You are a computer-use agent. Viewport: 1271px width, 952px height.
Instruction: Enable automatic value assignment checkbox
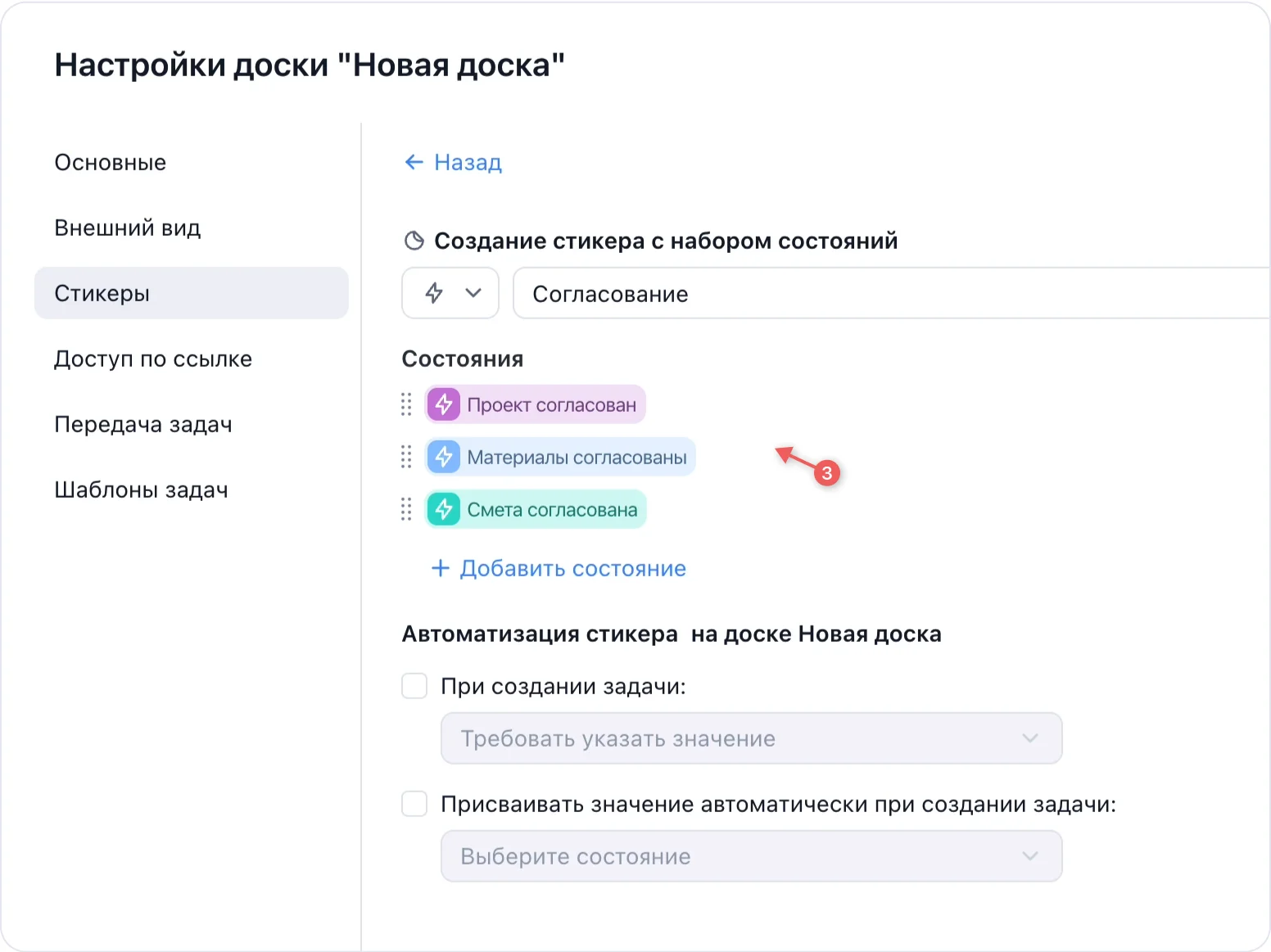(414, 804)
